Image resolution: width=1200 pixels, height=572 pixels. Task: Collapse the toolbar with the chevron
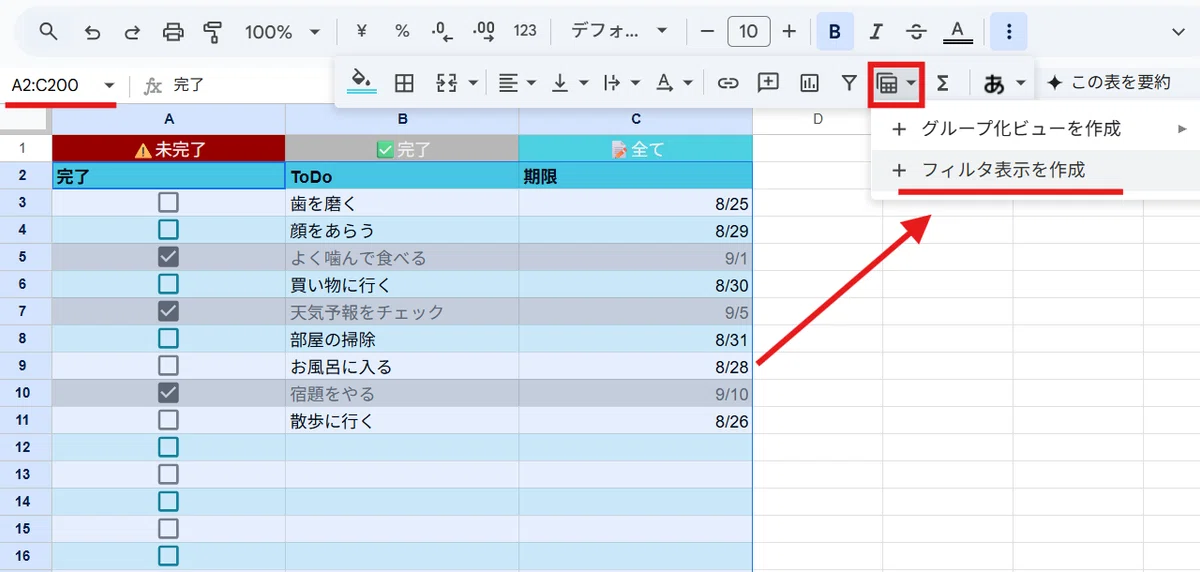[1178, 32]
